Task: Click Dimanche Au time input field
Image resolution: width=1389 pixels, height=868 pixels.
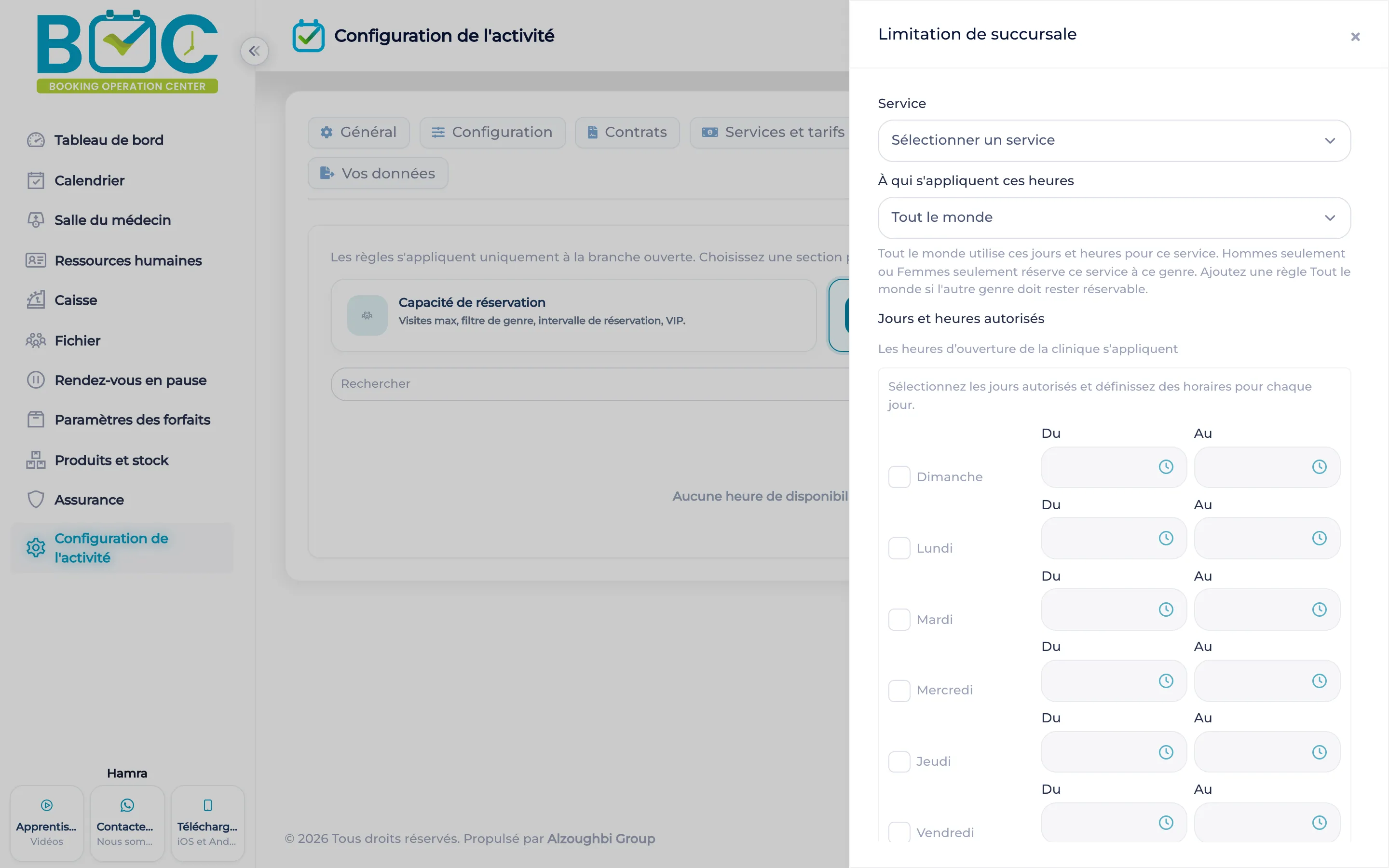Action: (x=1267, y=467)
